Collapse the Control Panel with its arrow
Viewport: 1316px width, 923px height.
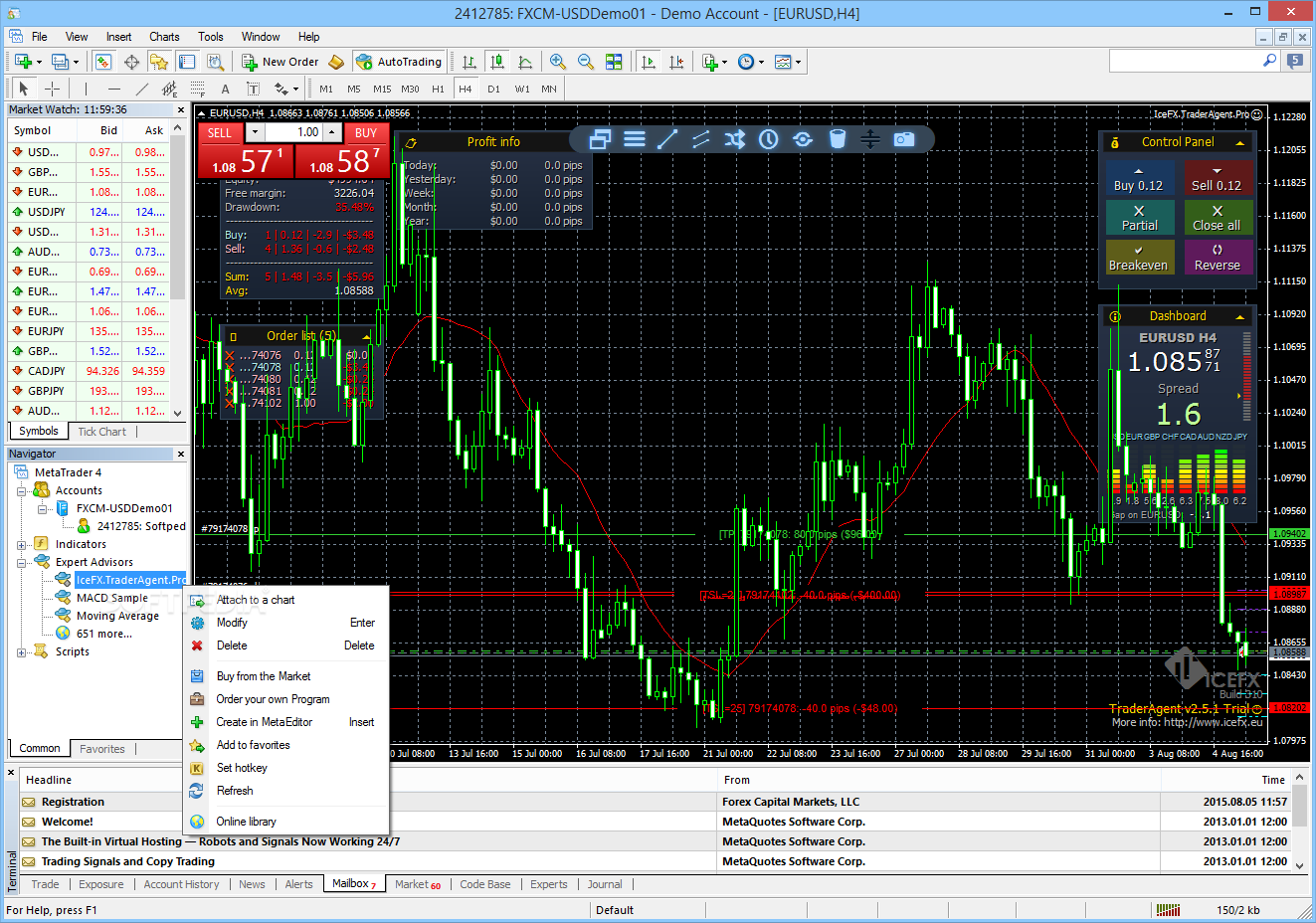pyautogui.click(x=1240, y=142)
